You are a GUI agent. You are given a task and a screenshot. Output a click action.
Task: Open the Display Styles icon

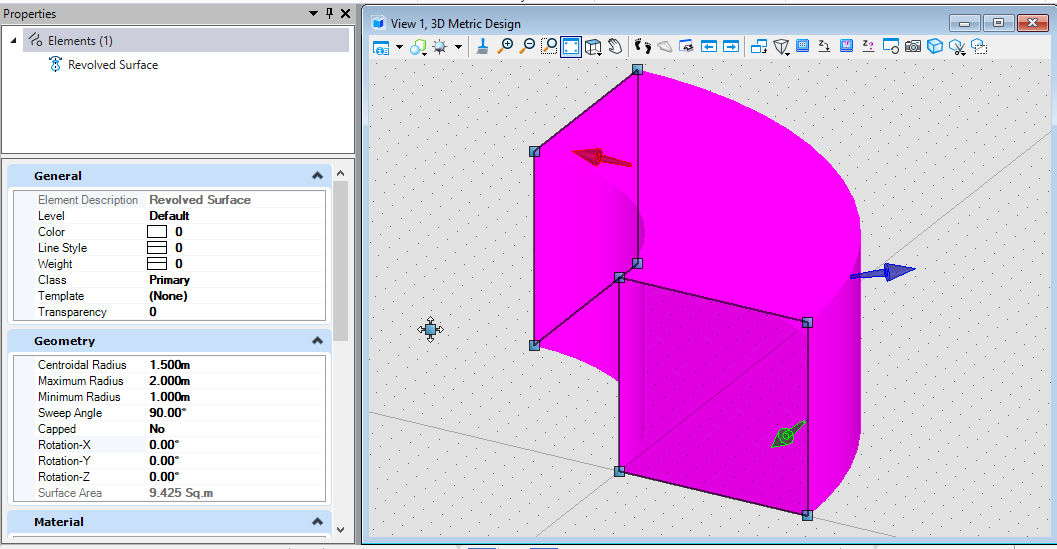coord(419,47)
